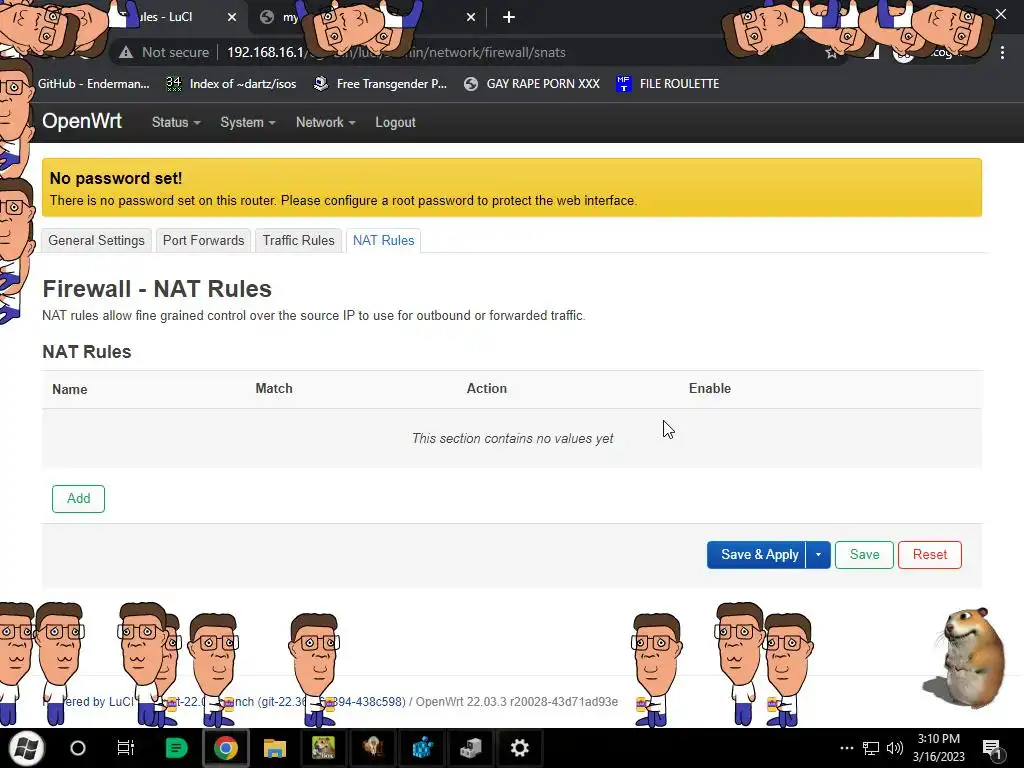This screenshot has height=768, width=1024.
Task: Click the Save & Apply button
Action: [x=756, y=554]
